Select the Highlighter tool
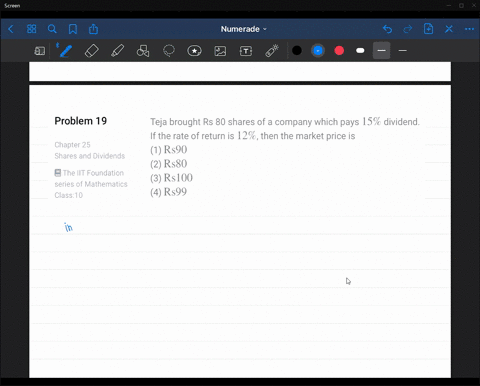 117,51
